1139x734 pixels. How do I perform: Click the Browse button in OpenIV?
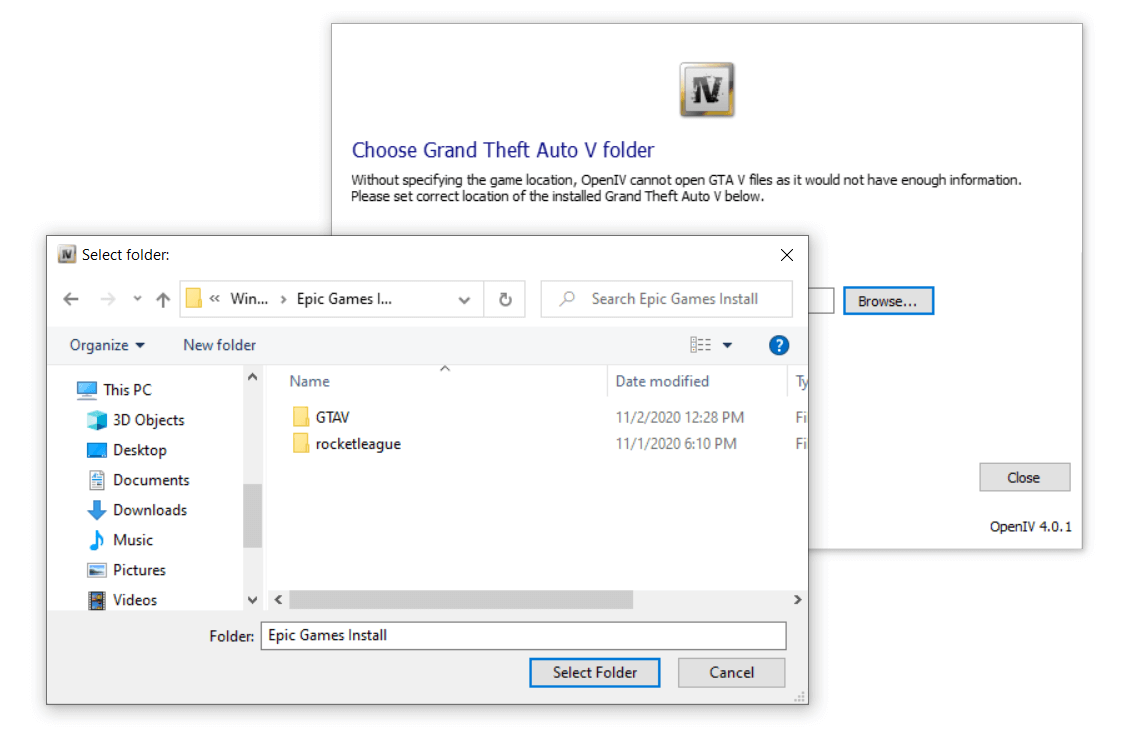888,300
